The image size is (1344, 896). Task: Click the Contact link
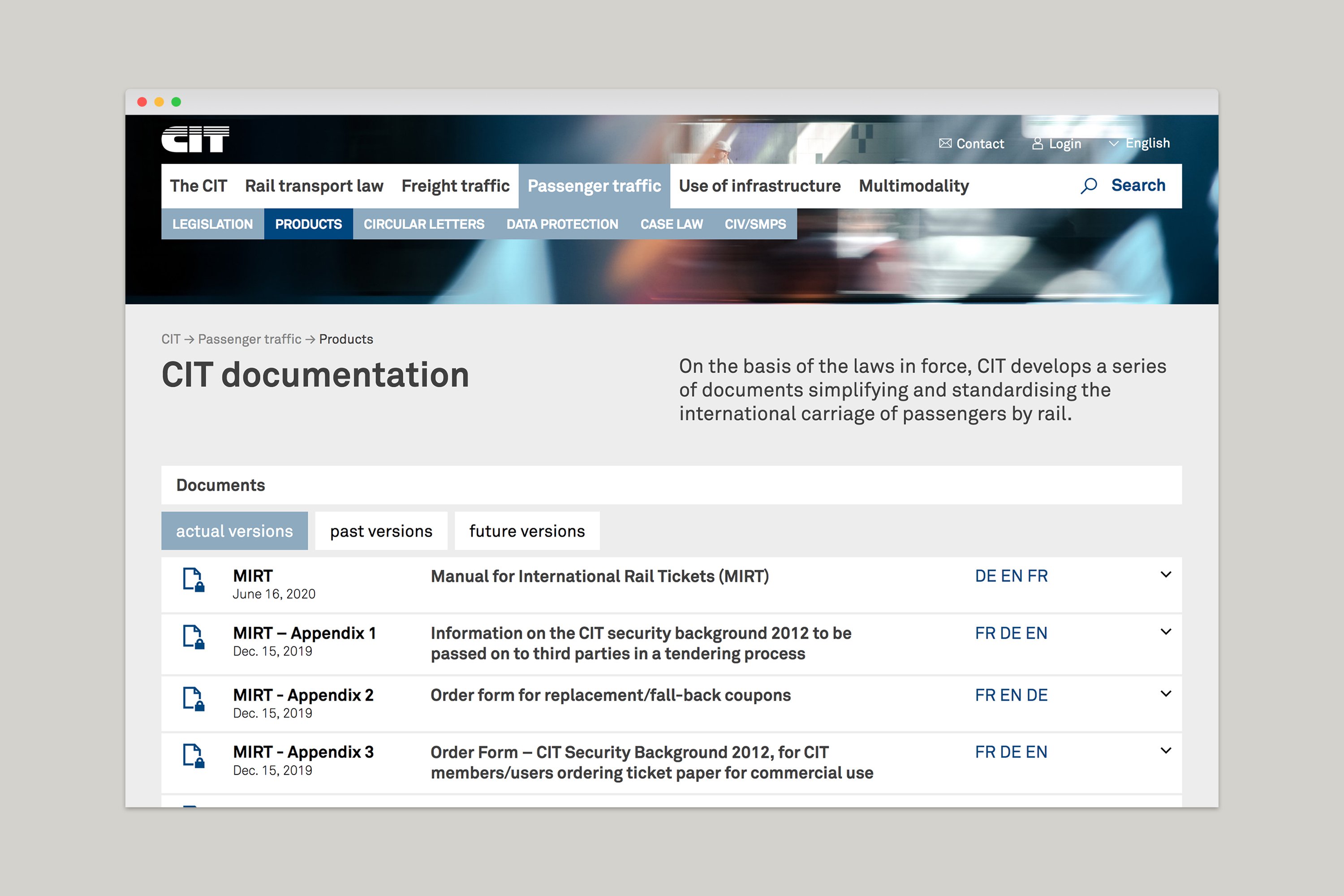click(980, 143)
